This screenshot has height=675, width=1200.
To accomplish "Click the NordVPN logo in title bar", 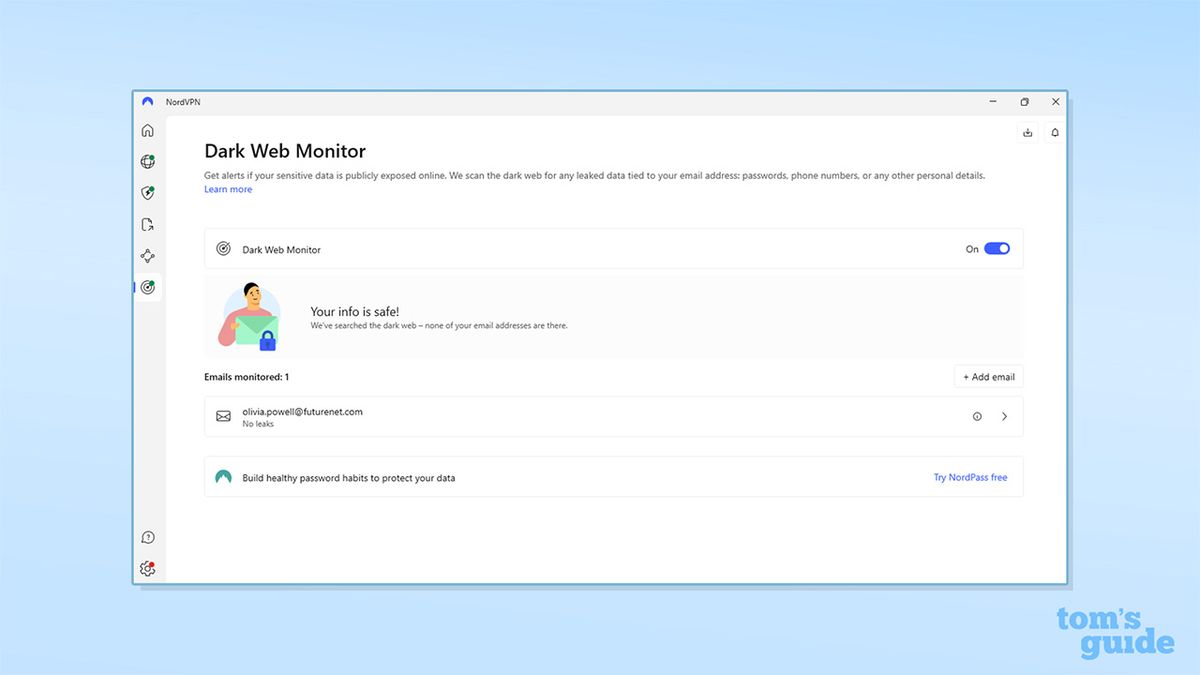I will coord(148,102).
